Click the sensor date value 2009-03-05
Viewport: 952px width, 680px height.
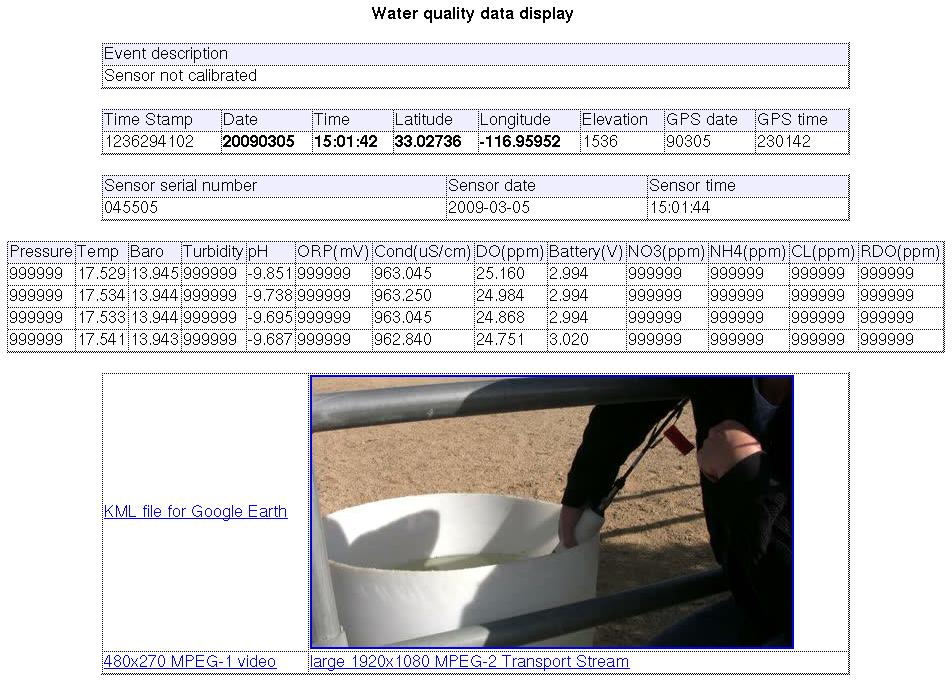(x=489, y=207)
